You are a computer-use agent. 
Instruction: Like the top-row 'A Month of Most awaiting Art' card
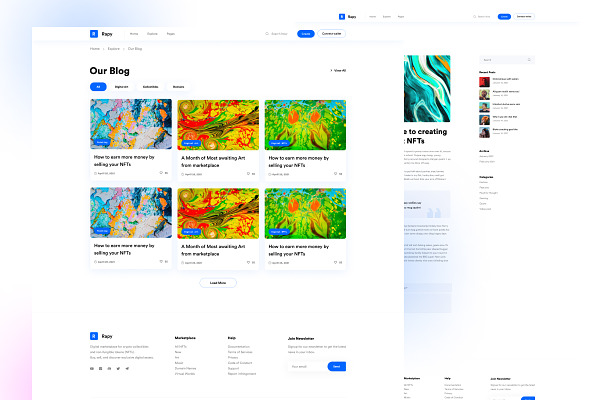tap(248, 174)
